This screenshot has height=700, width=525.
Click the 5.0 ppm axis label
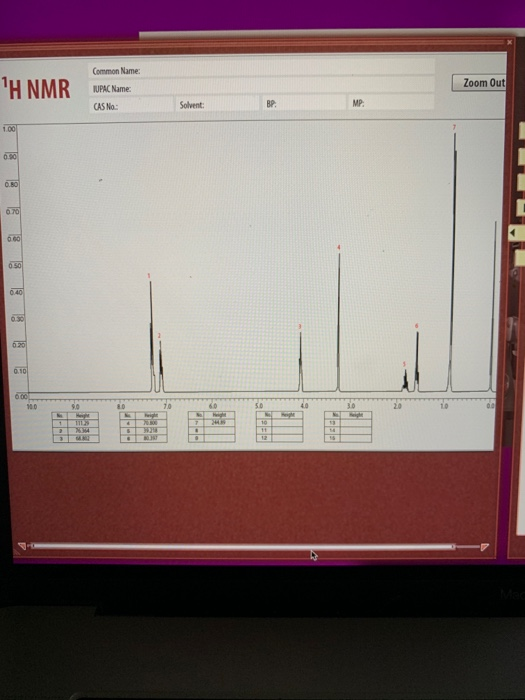click(259, 406)
